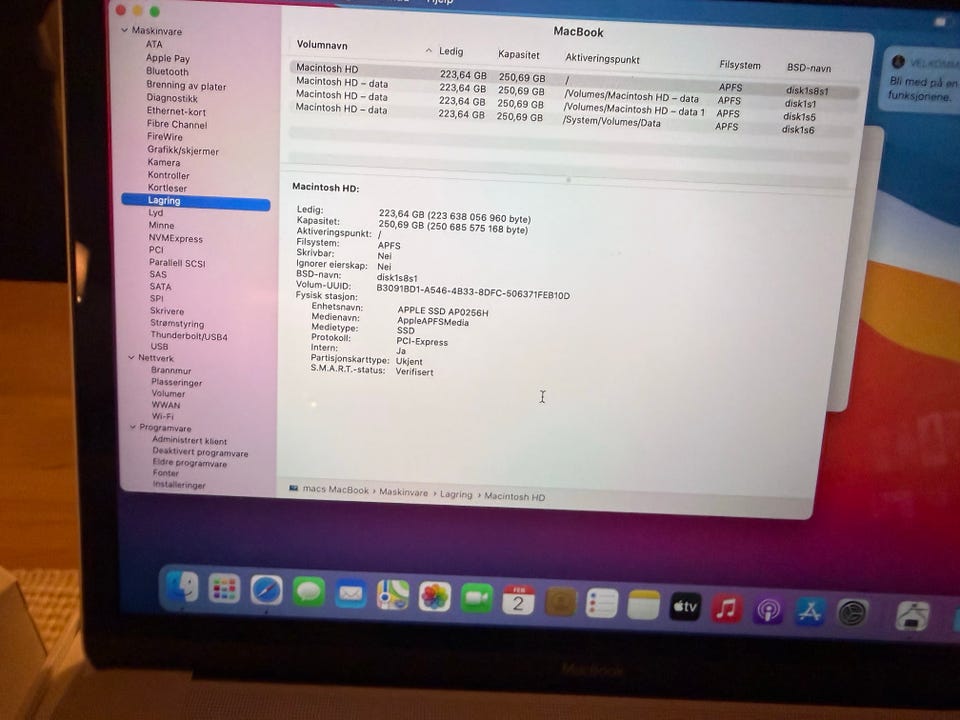This screenshot has width=960, height=720.
Task: Select Fonter under Programvare
Action: [166, 473]
